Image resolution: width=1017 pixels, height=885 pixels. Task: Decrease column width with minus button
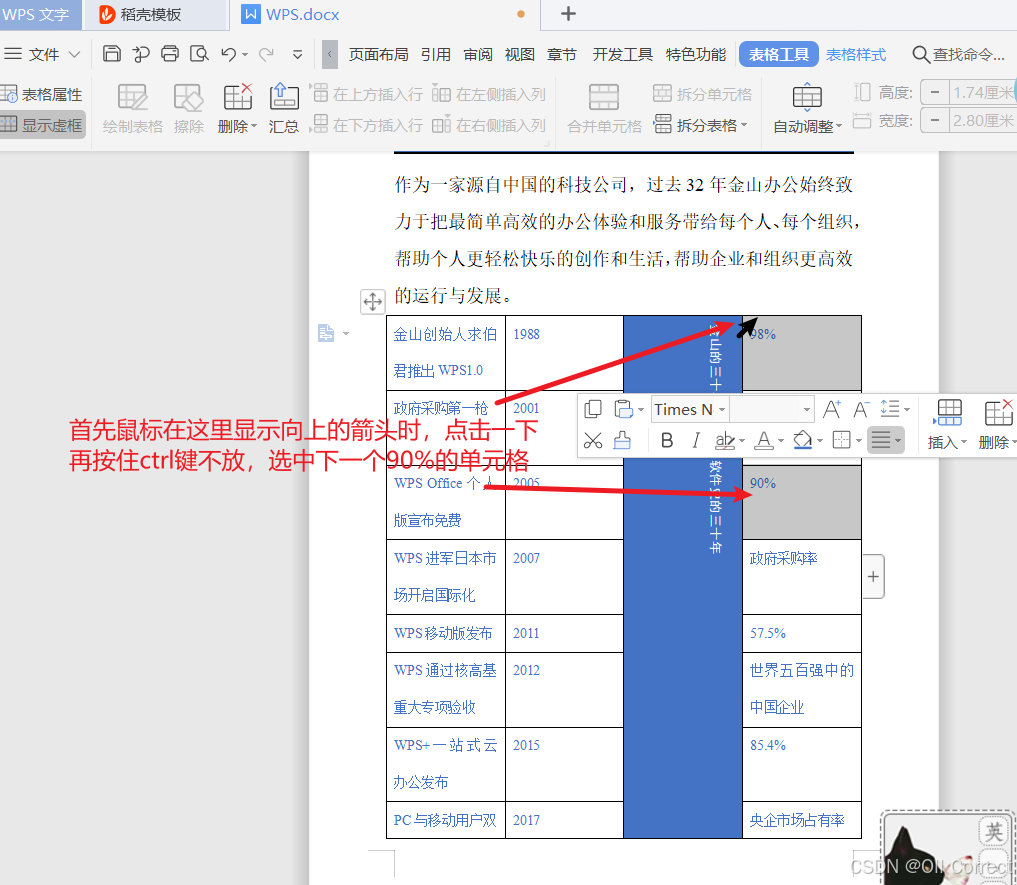pyautogui.click(x=935, y=120)
